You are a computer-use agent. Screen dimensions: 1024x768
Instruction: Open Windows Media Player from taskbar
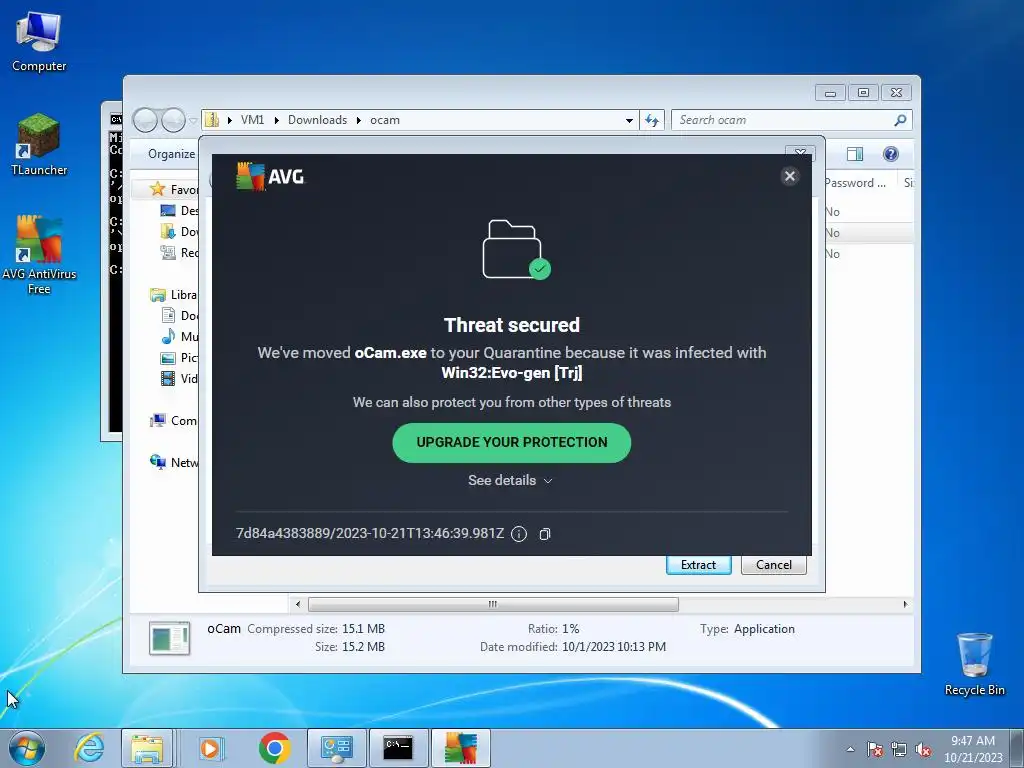[x=210, y=748]
